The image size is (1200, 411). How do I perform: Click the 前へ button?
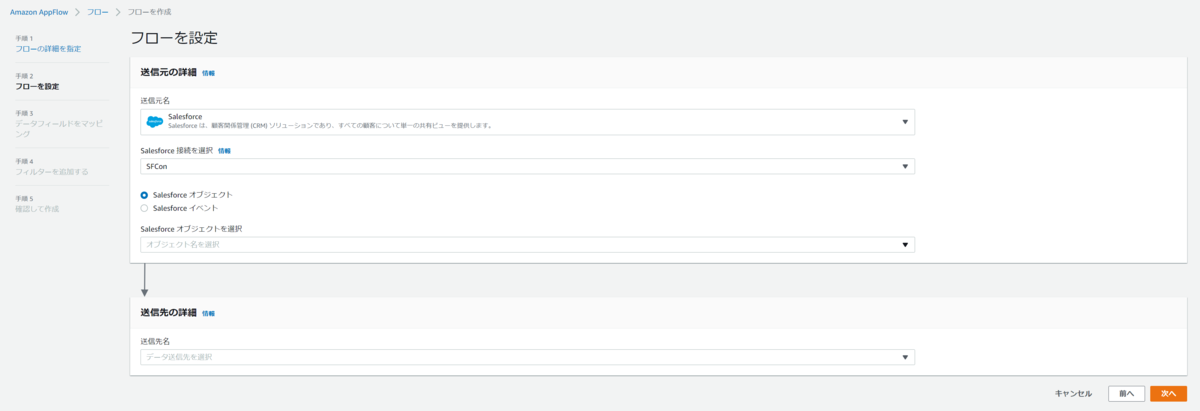pyautogui.click(x=1126, y=394)
